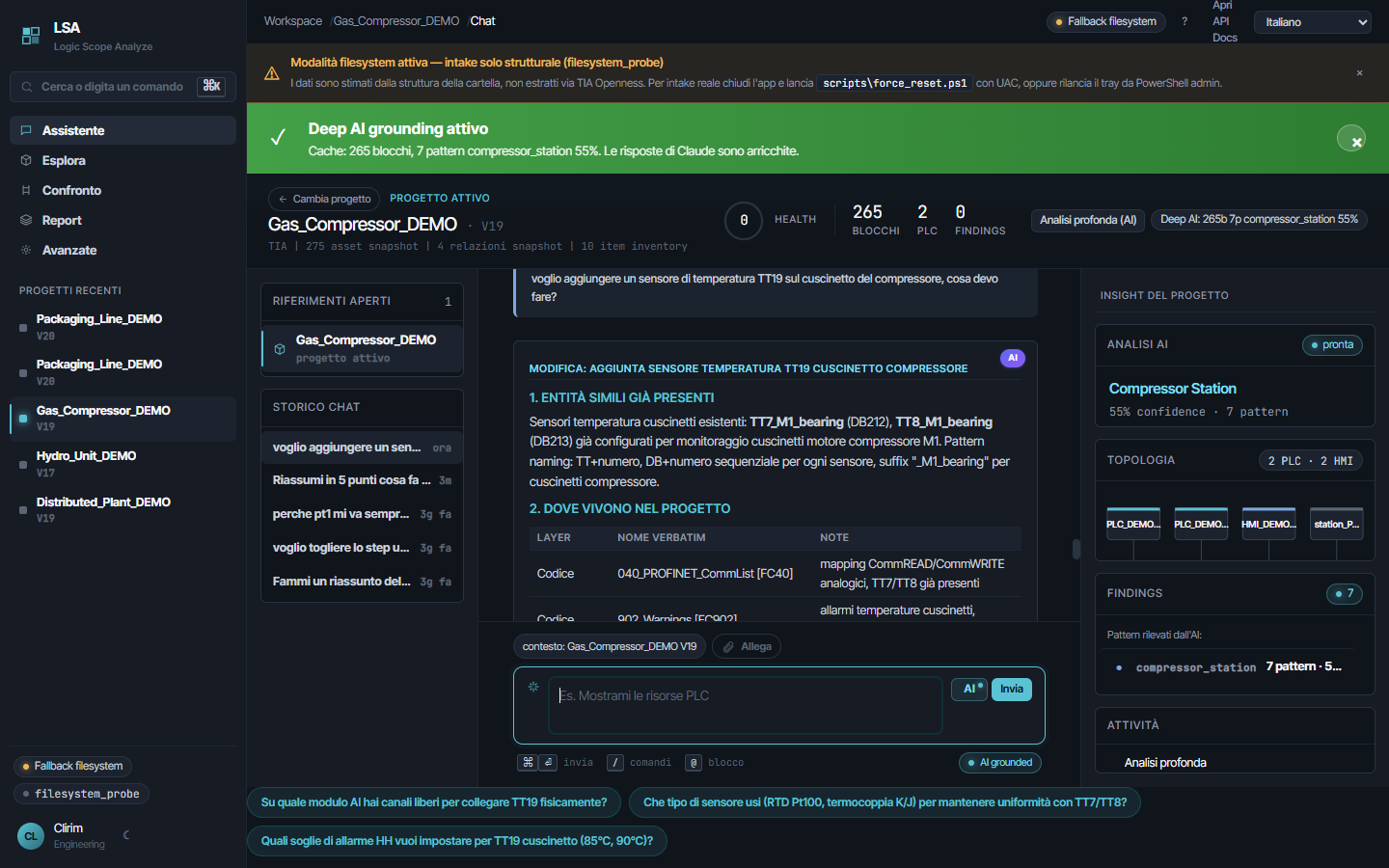The height and width of the screenshot is (868, 1389).
Task: Close the filesystem mode warning banner
Action: click(1359, 73)
